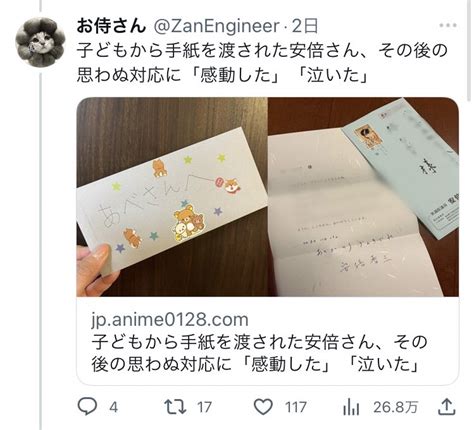474x430 pixels.
Task: Click the thread connector line below avatar
Action: coord(41,252)
